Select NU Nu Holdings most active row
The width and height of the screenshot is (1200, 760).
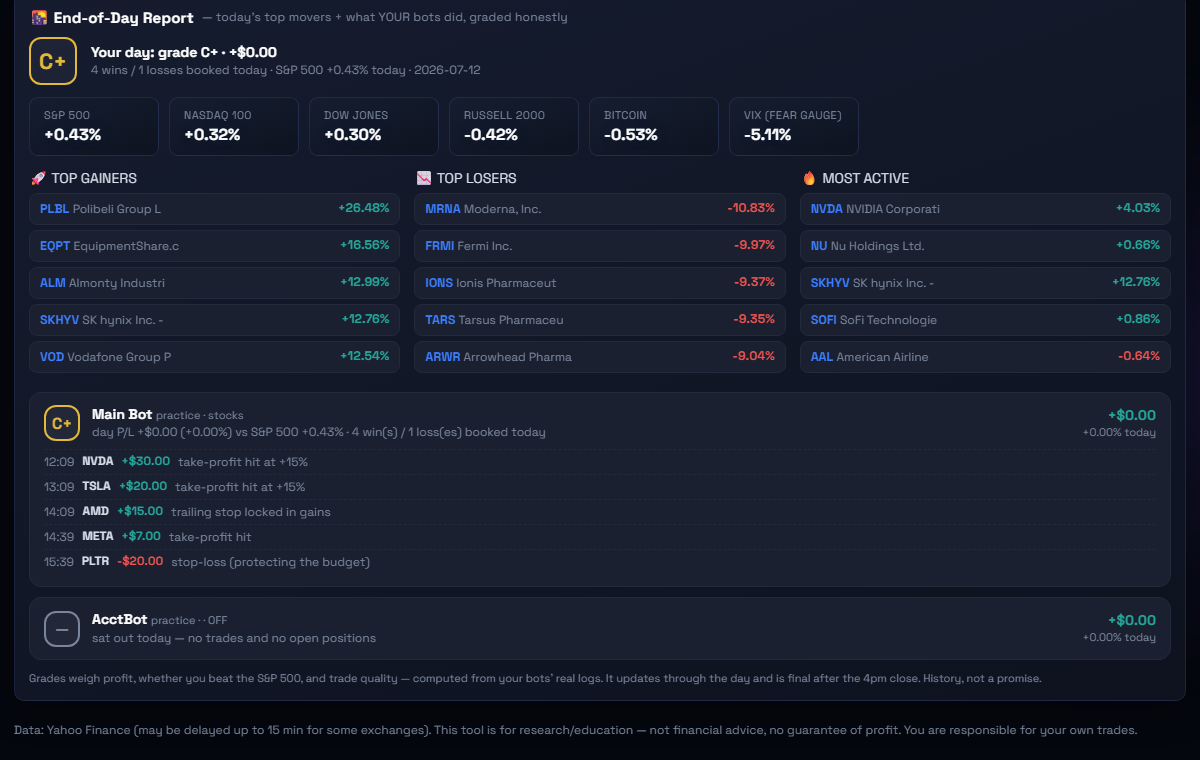coord(985,246)
